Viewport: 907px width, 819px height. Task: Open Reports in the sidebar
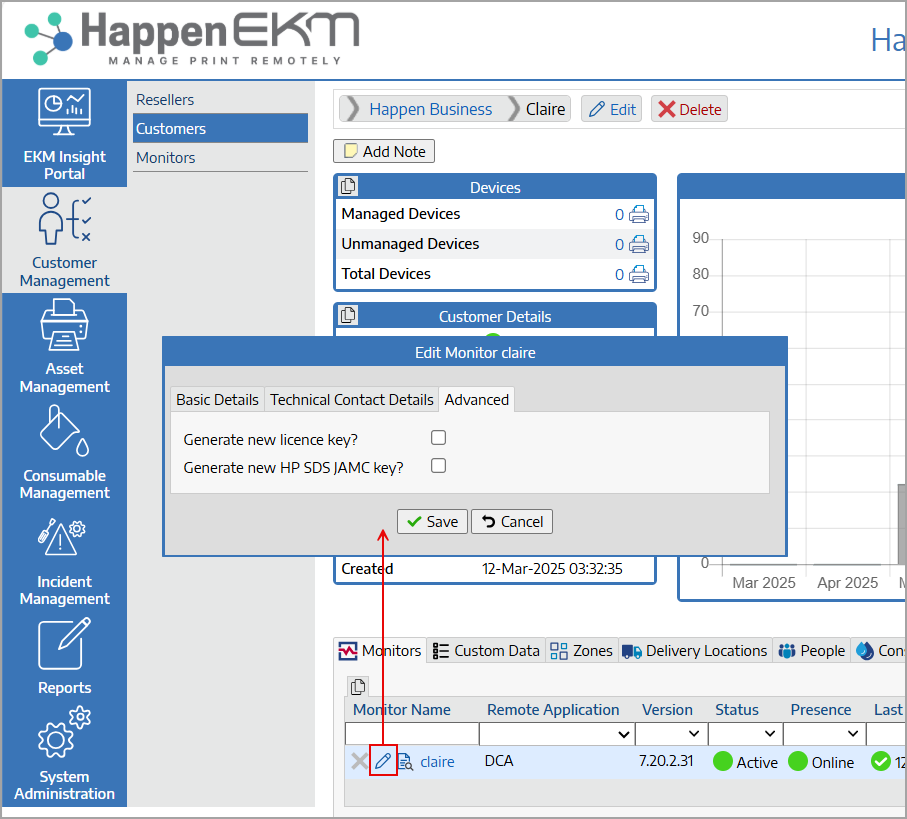64,656
